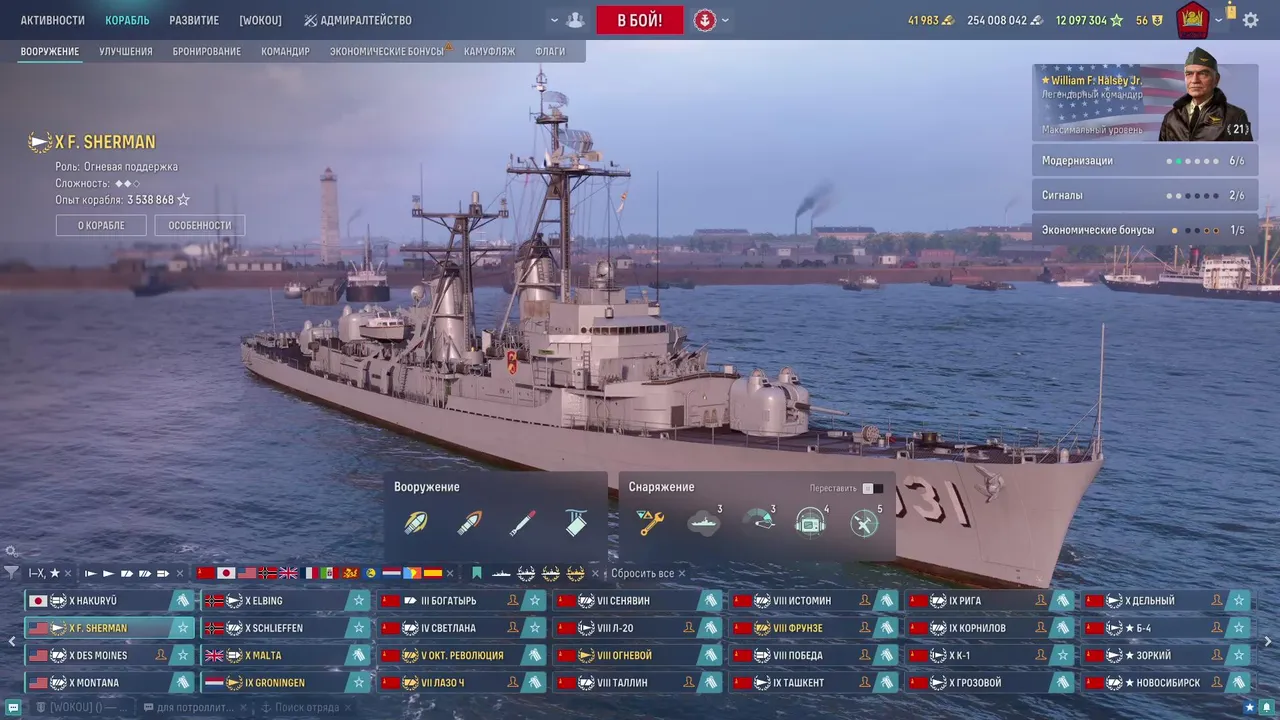Screen dimensions: 1280x720
Task: Click 'Сбросить все' to reset filters
Action: pyautogui.click(x=642, y=573)
